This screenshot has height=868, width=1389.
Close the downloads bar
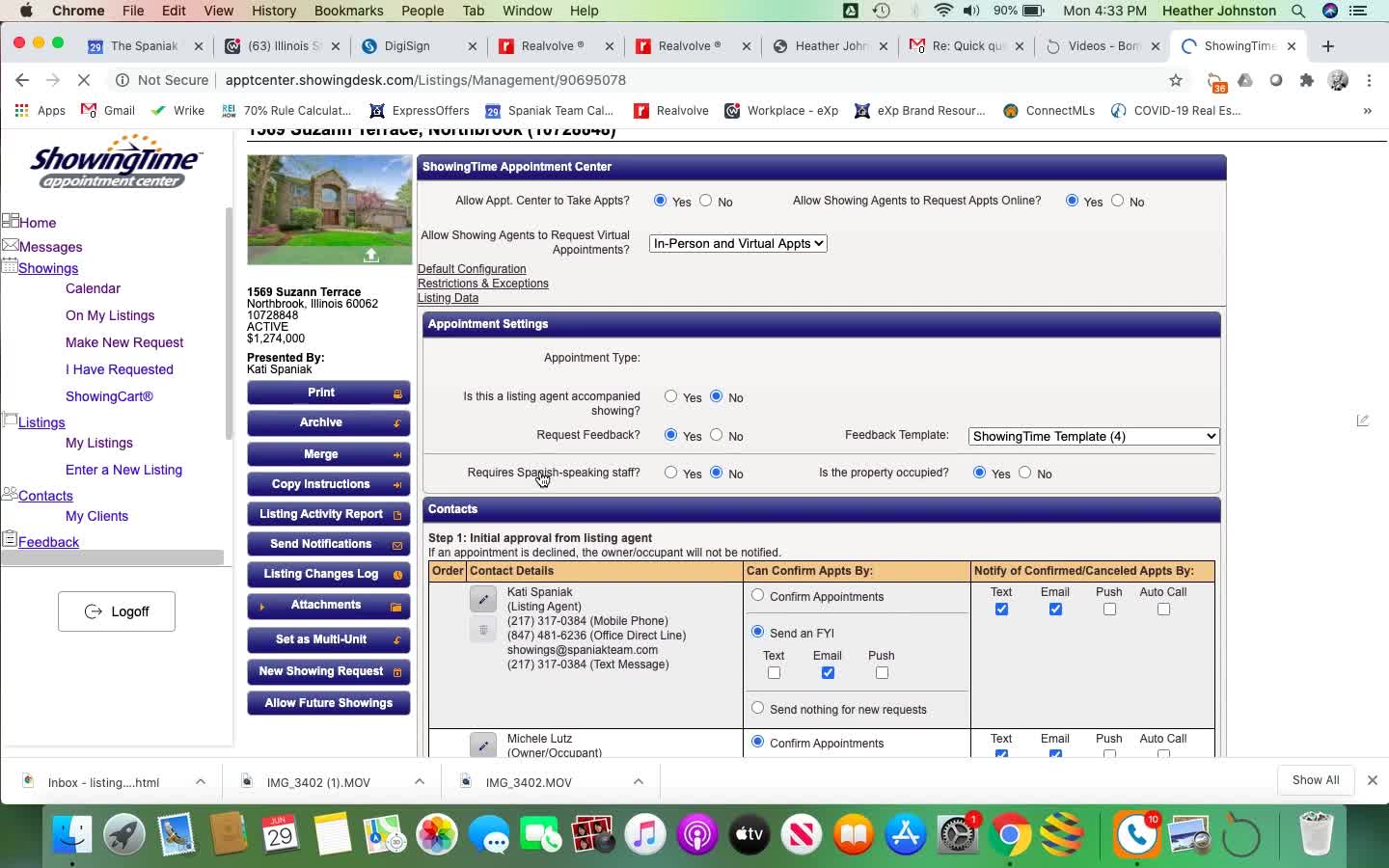1372,780
